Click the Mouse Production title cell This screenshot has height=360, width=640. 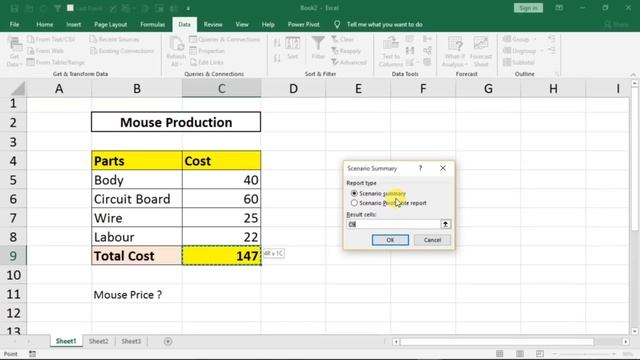[x=176, y=122]
